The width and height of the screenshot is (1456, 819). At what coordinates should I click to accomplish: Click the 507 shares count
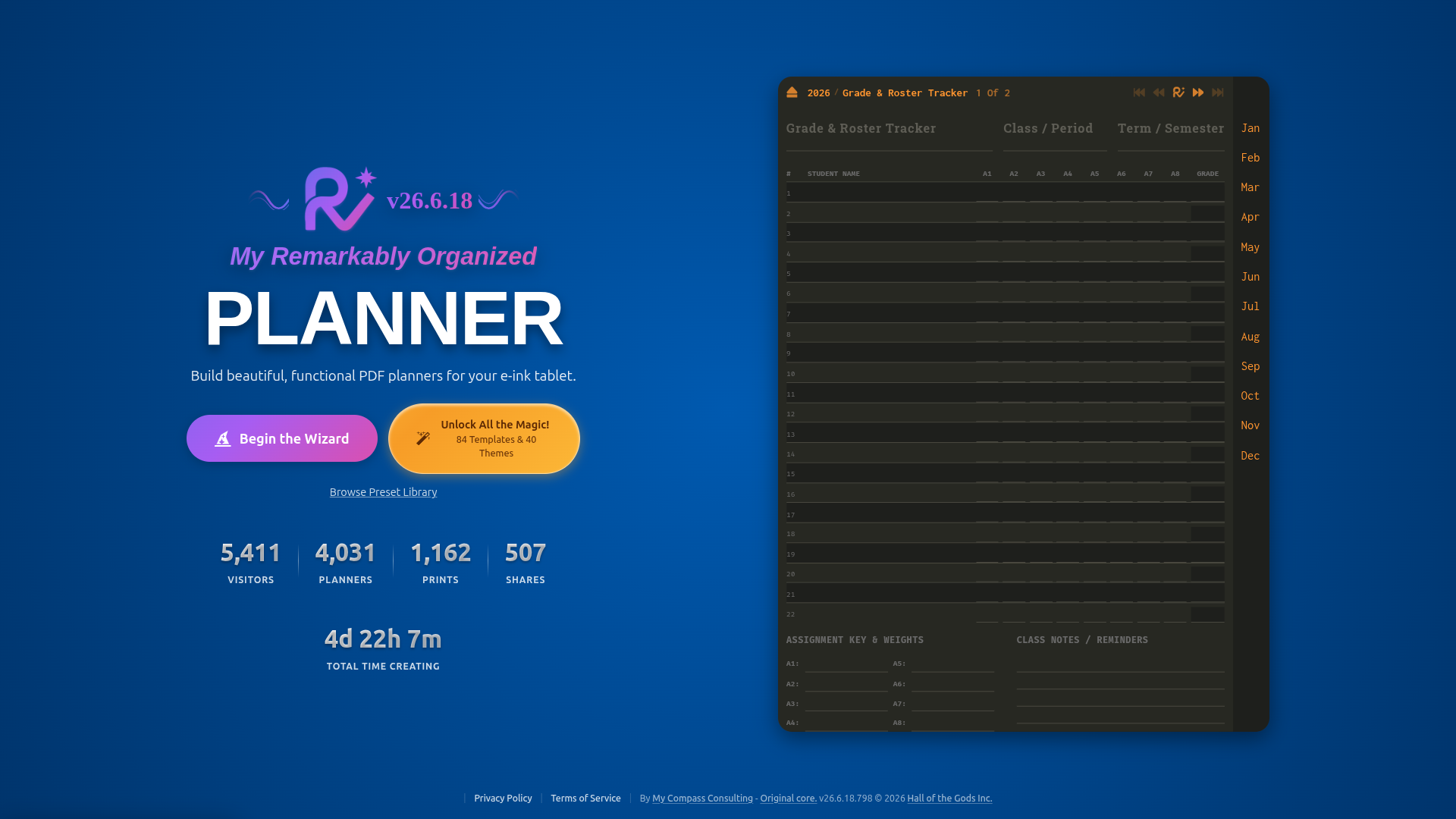pyautogui.click(x=525, y=553)
